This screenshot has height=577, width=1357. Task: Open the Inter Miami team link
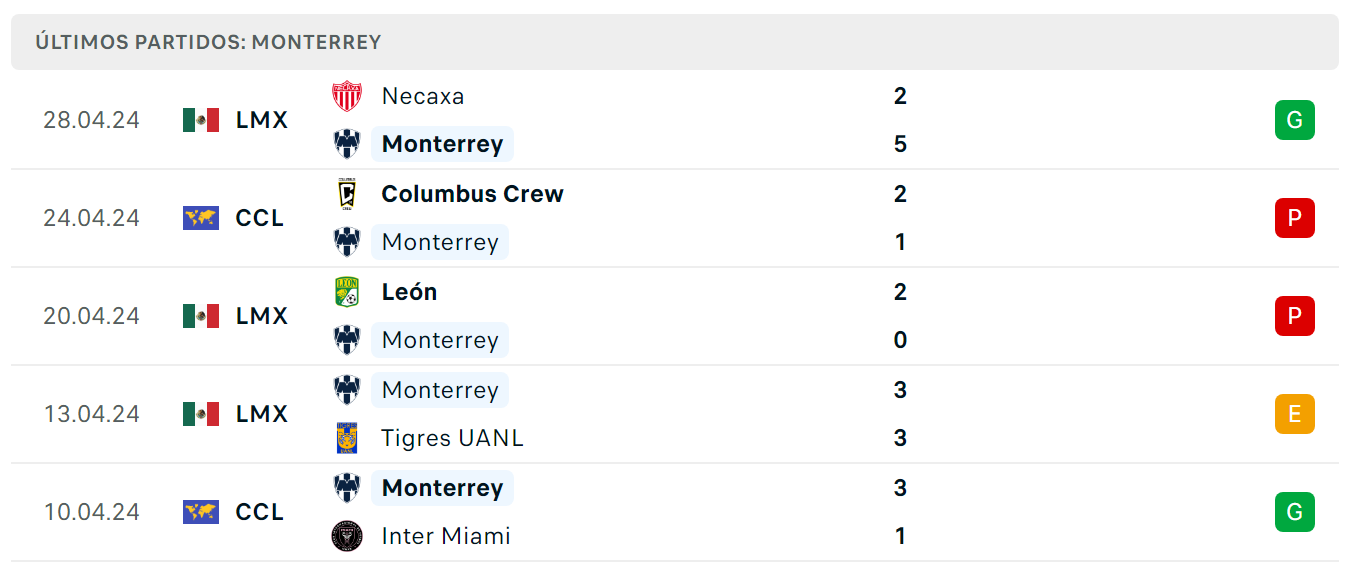[x=446, y=536]
